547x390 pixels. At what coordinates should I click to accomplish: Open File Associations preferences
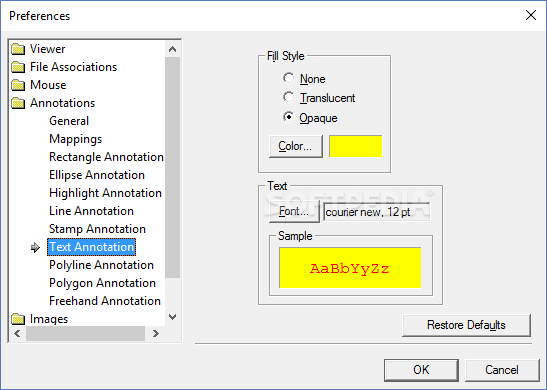pyautogui.click(x=73, y=67)
